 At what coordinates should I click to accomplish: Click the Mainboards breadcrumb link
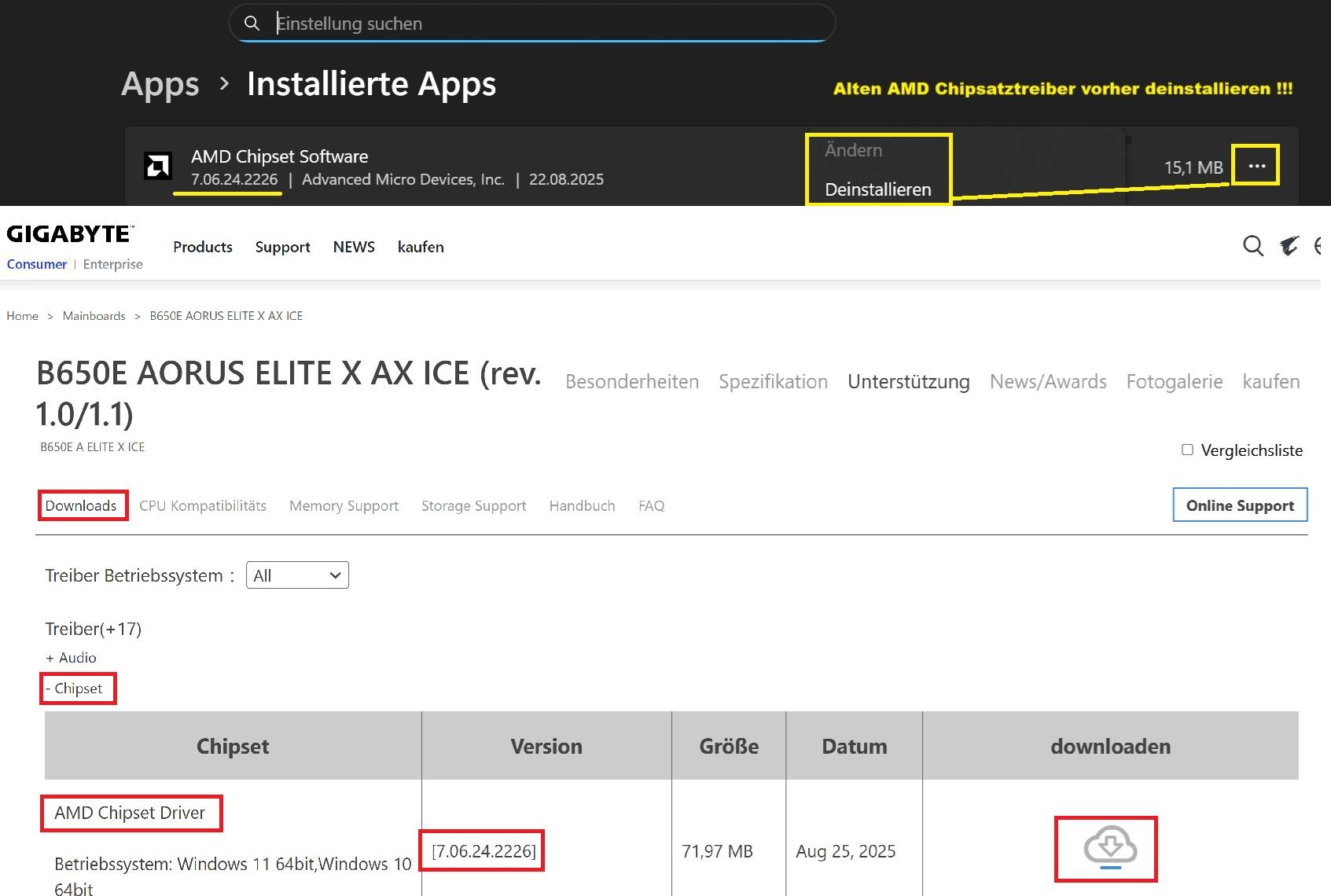coord(94,316)
